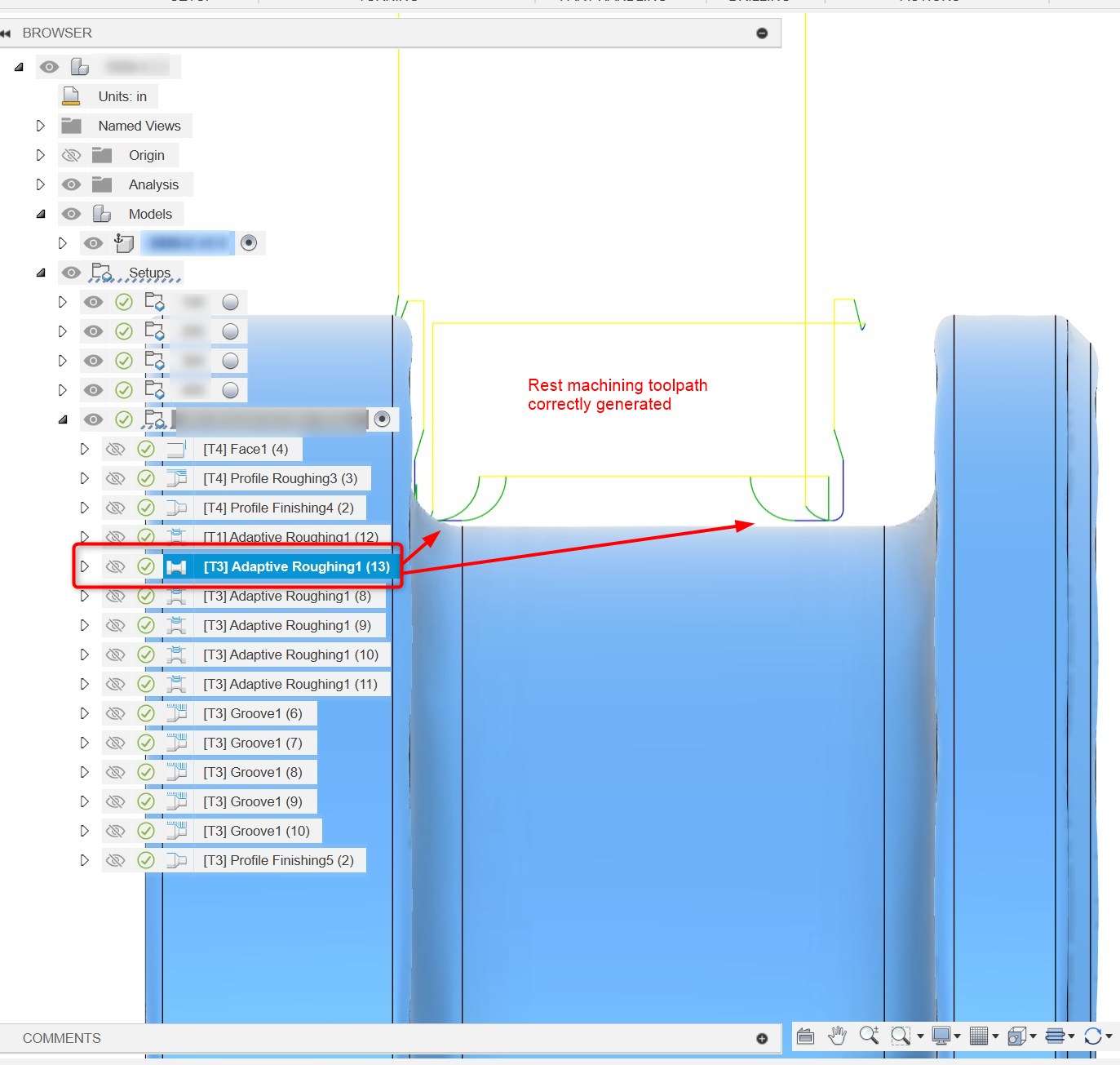The height and width of the screenshot is (1065, 1120).
Task: Collapse the root component node
Action: pyautogui.click(x=19, y=67)
